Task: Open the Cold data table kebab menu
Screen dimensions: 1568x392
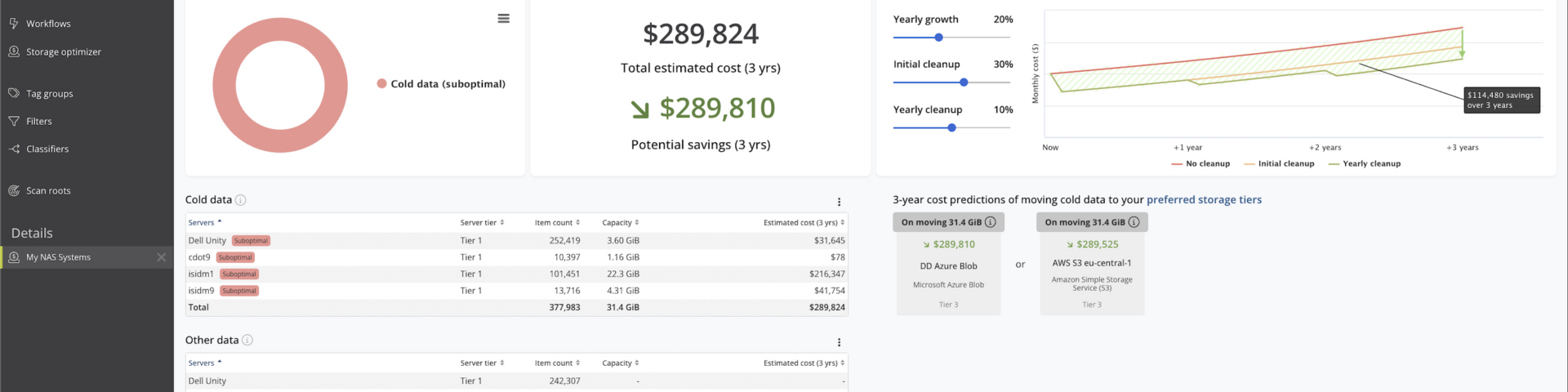Action: click(839, 202)
